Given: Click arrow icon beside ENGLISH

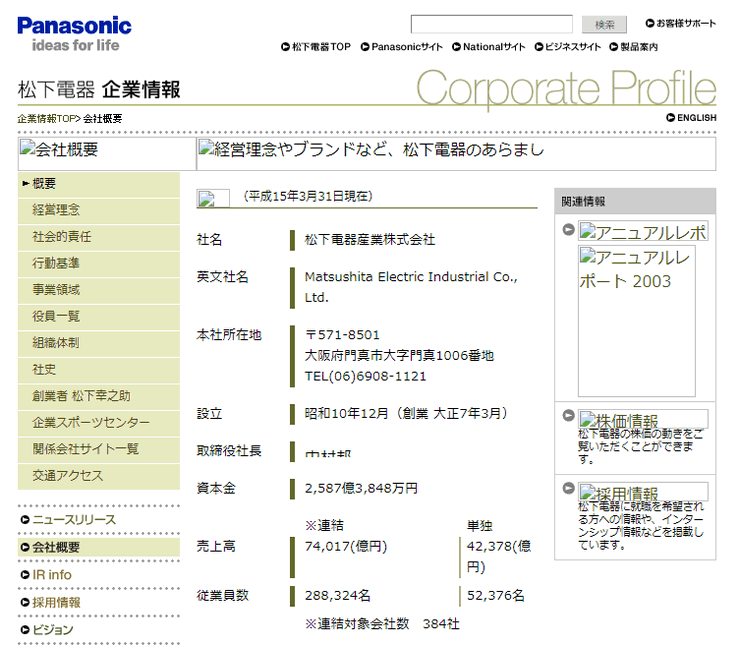Looking at the screenshot, I should tap(671, 117).
